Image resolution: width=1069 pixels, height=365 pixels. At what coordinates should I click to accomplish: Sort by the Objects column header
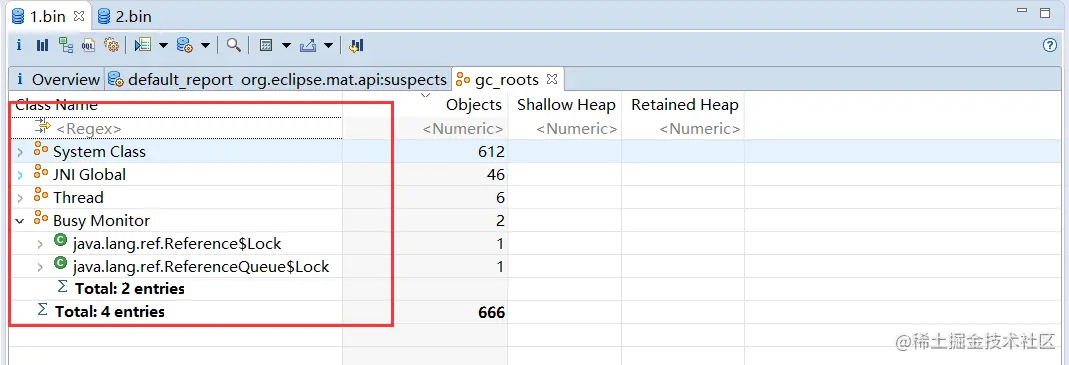click(x=473, y=104)
